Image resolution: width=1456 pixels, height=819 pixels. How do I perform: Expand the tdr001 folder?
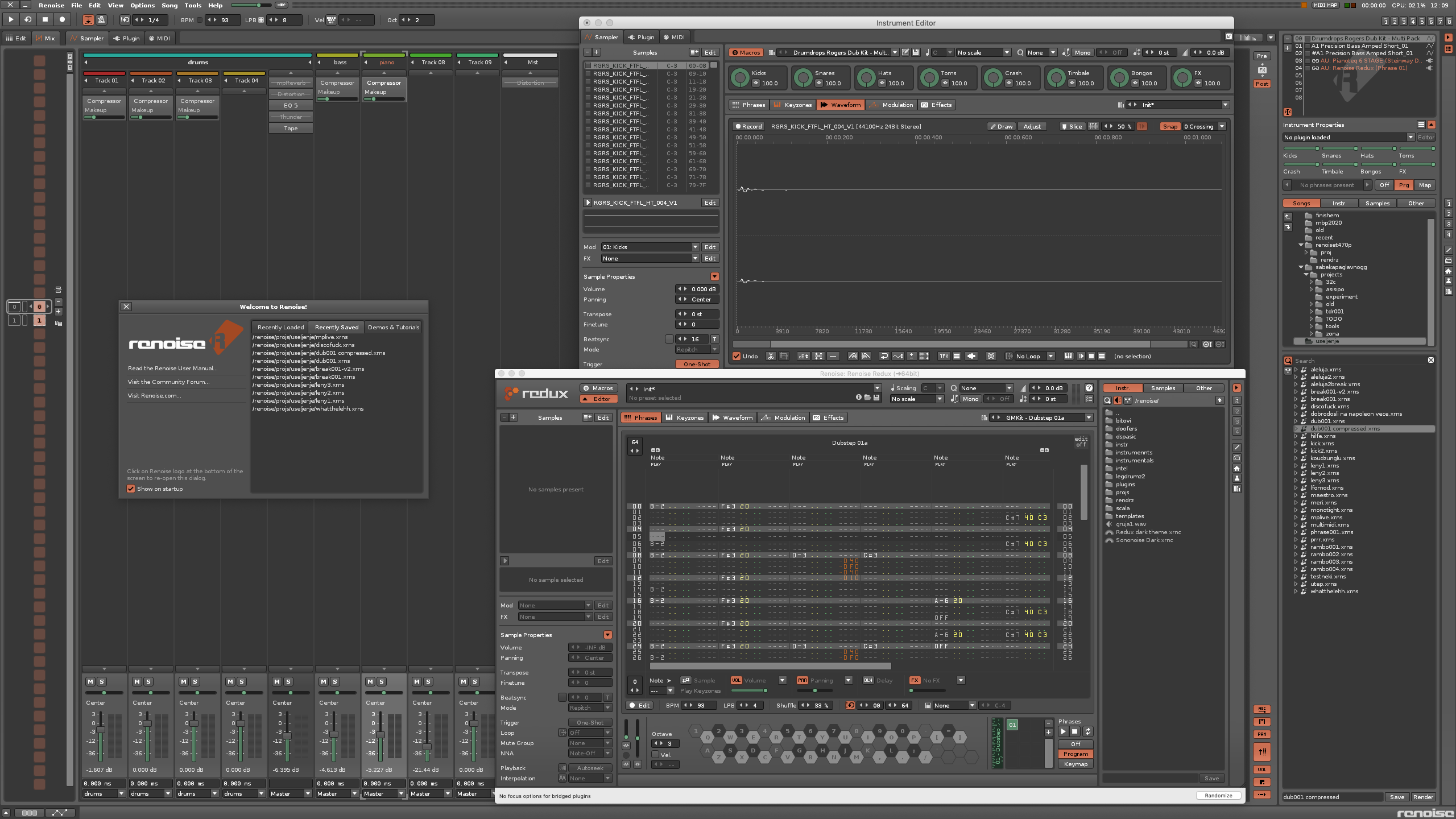pyautogui.click(x=1312, y=311)
